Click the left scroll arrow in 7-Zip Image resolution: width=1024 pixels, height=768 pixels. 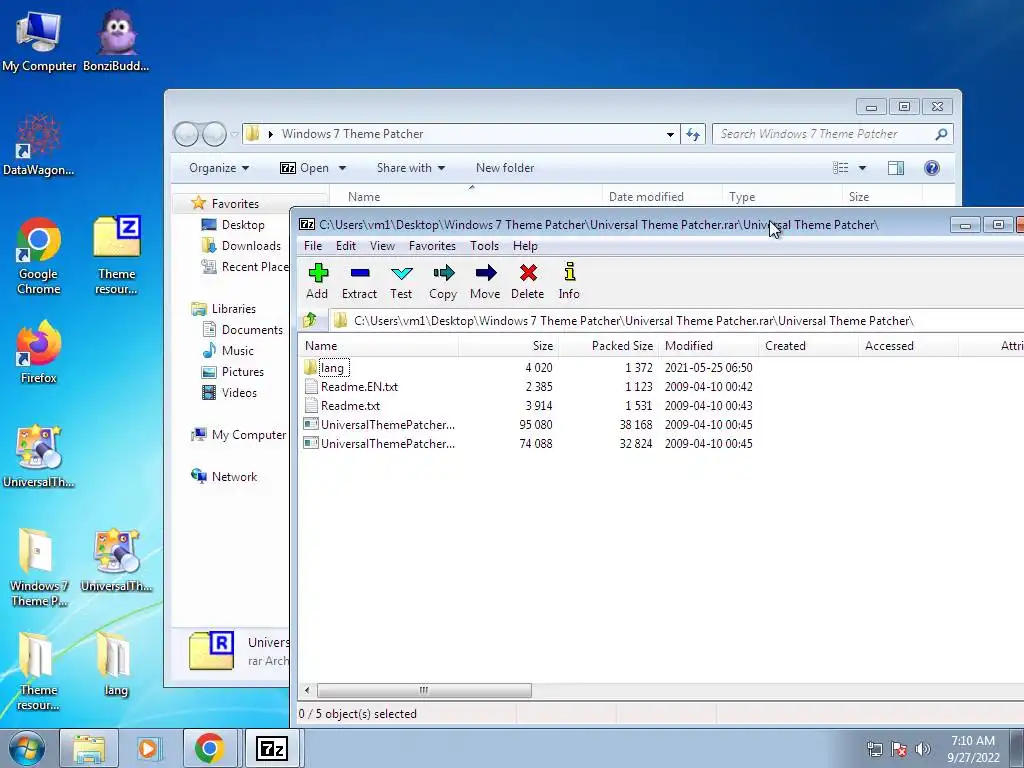click(x=307, y=690)
